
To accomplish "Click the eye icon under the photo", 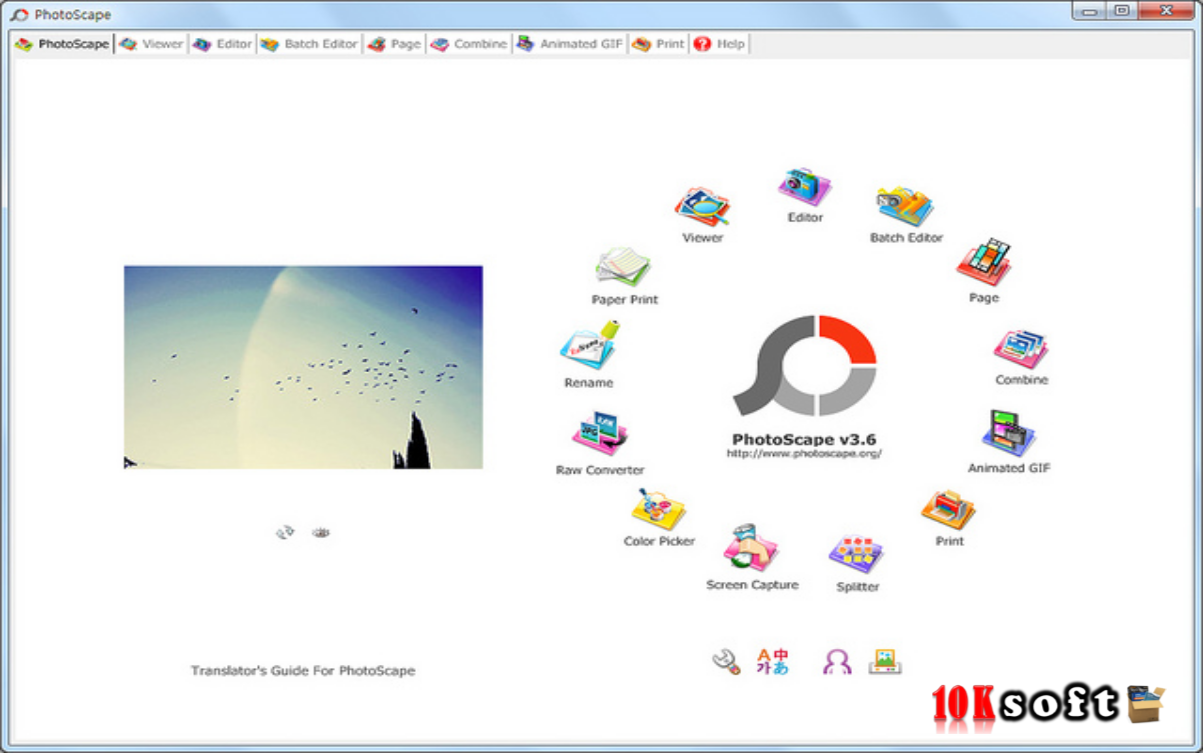I will tap(321, 533).
